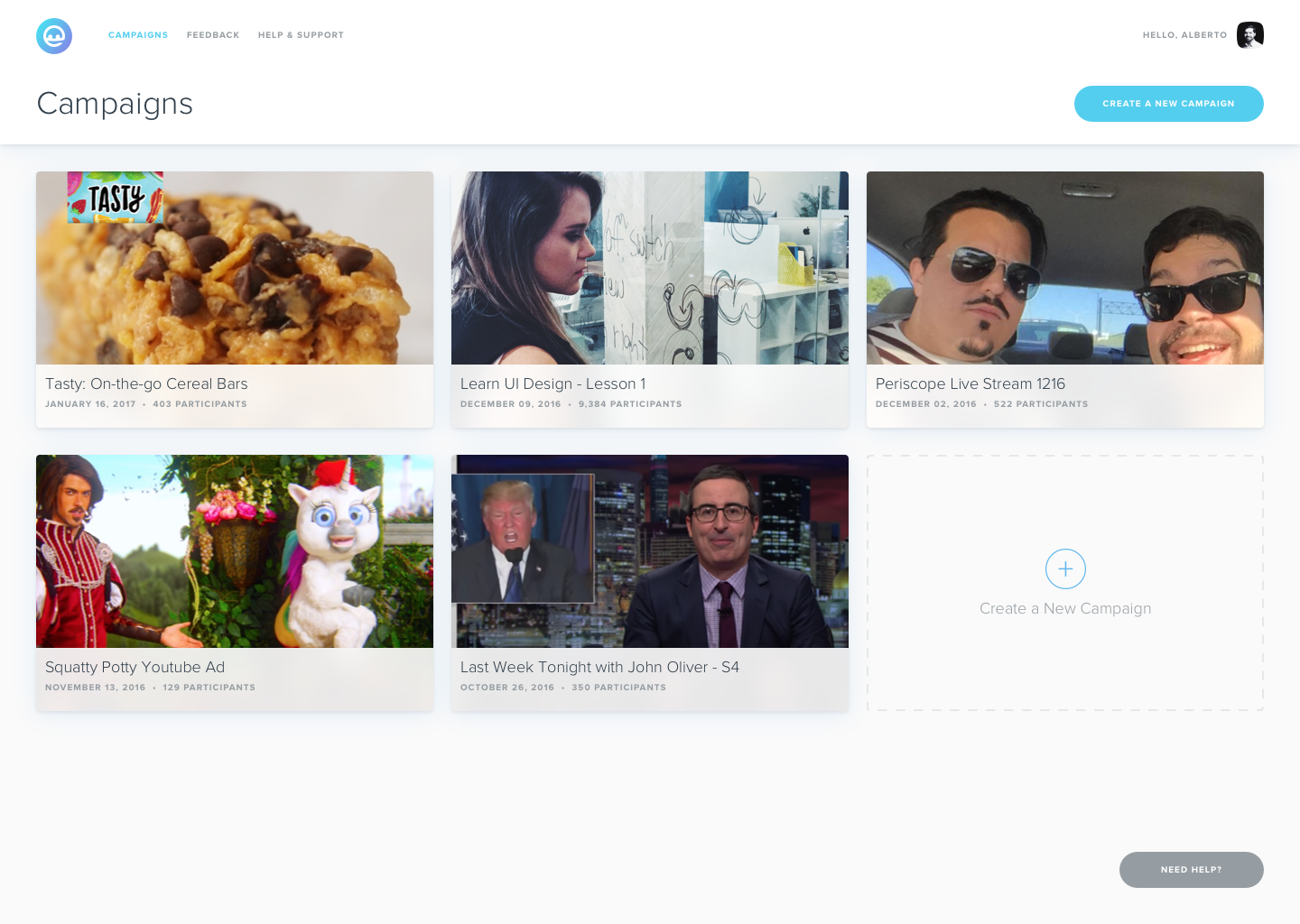
Task: Click the October 26, 2016 date
Action: click(507, 688)
